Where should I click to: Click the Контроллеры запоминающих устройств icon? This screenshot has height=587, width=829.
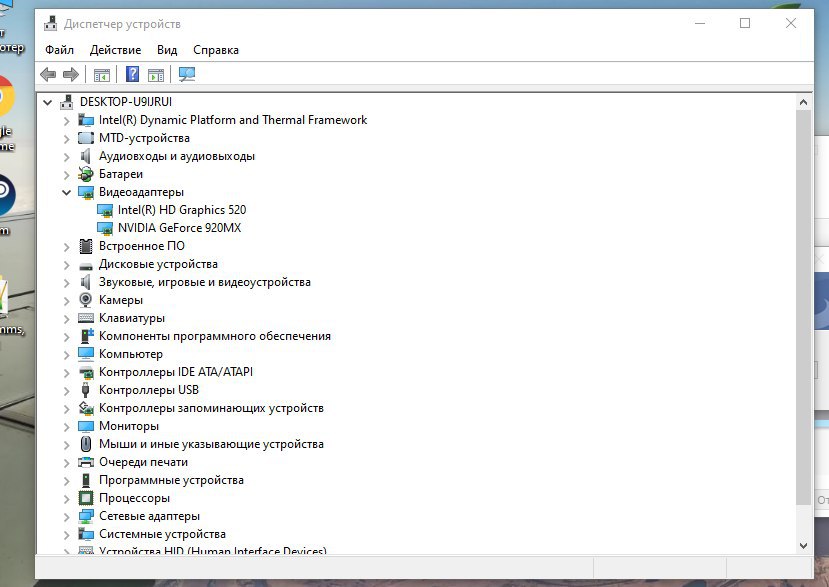pos(86,408)
